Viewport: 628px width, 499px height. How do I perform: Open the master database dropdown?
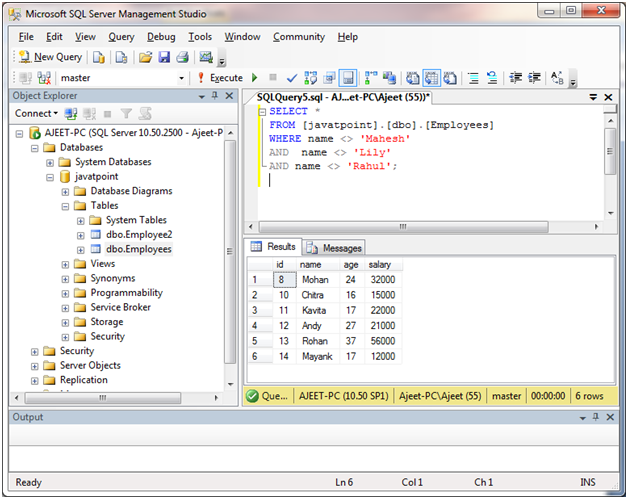181,78
